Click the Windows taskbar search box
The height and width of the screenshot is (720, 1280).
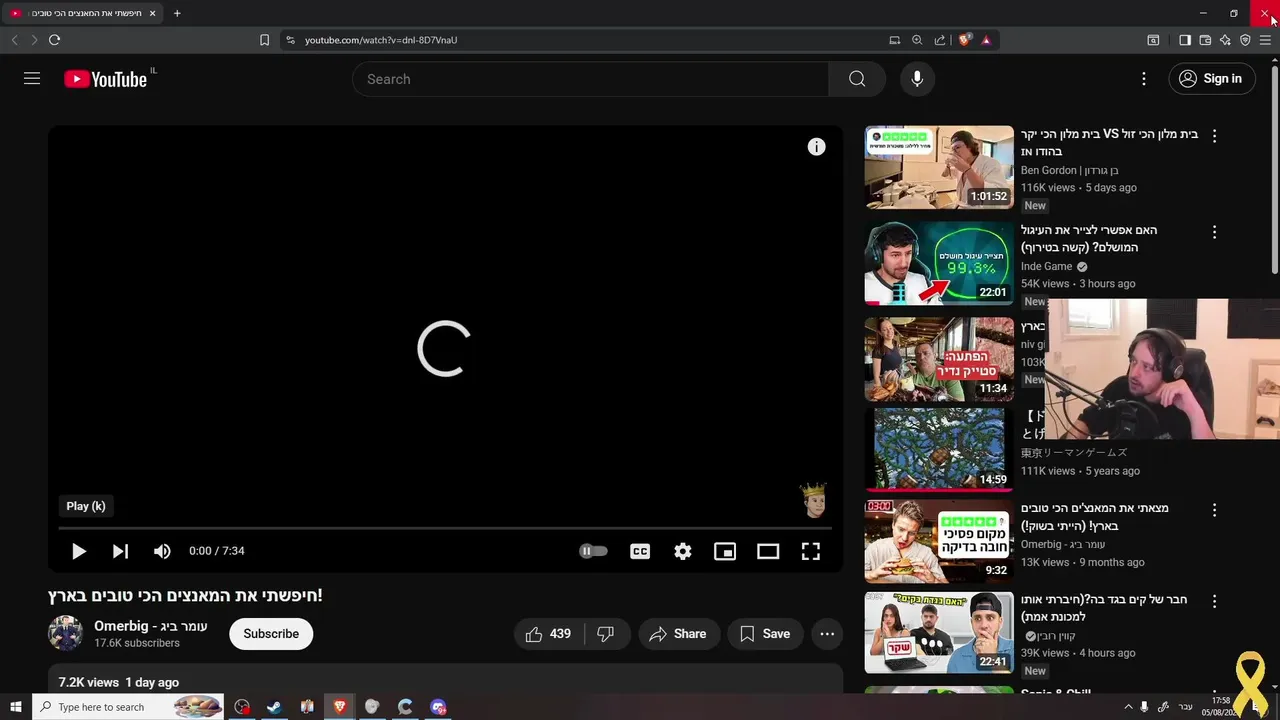pos(128,707)
